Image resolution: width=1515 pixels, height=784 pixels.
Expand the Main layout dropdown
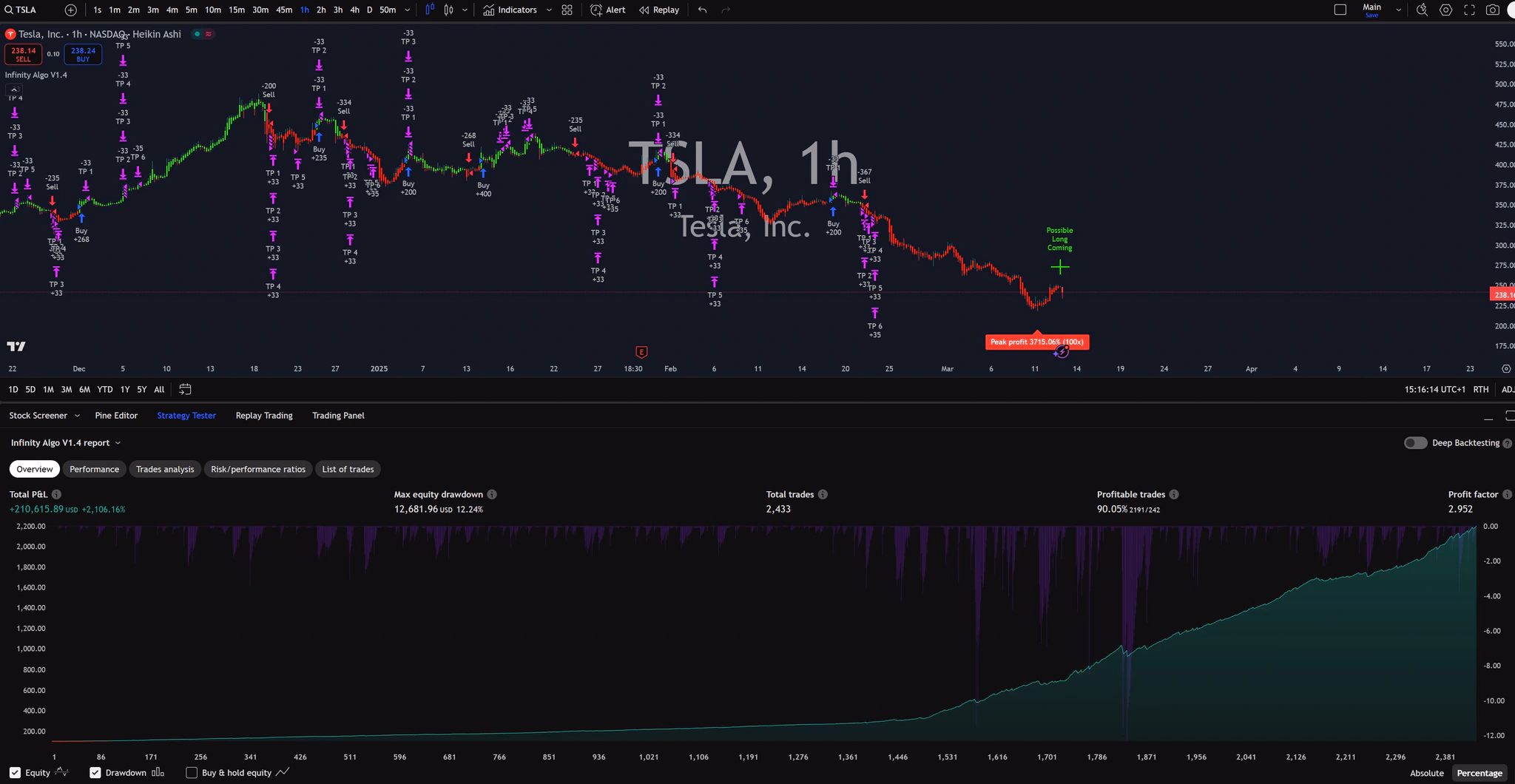[x=1399, y=10]
